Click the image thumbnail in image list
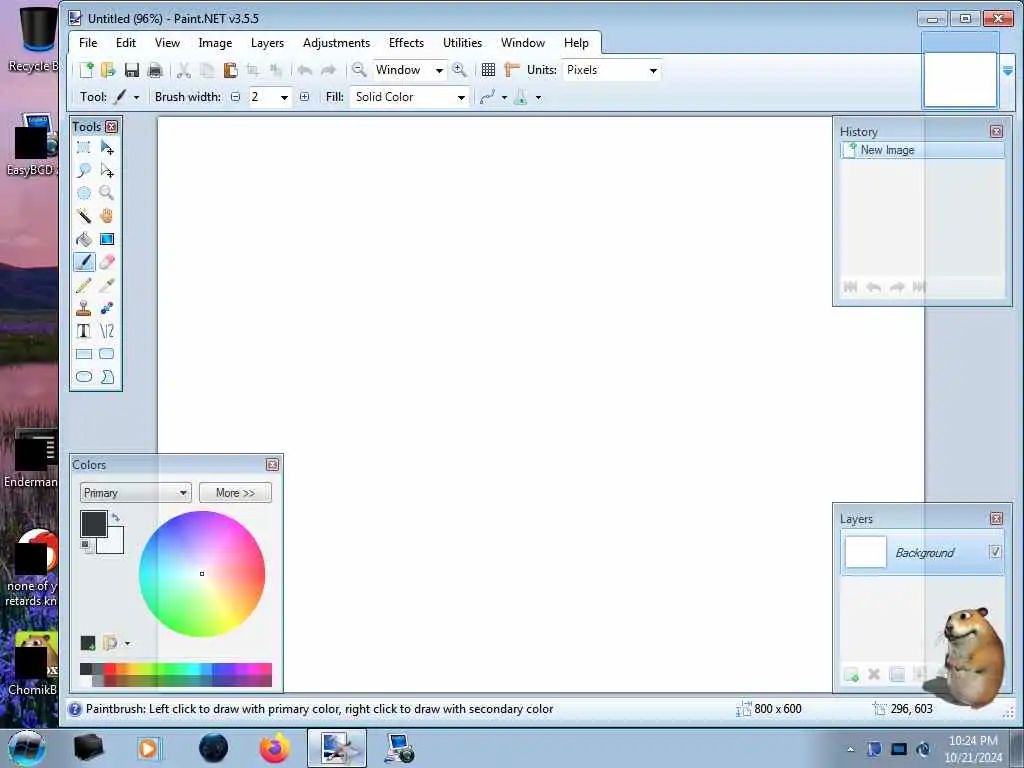Viewport: 1024px width, 768px height. pos(960,79)
